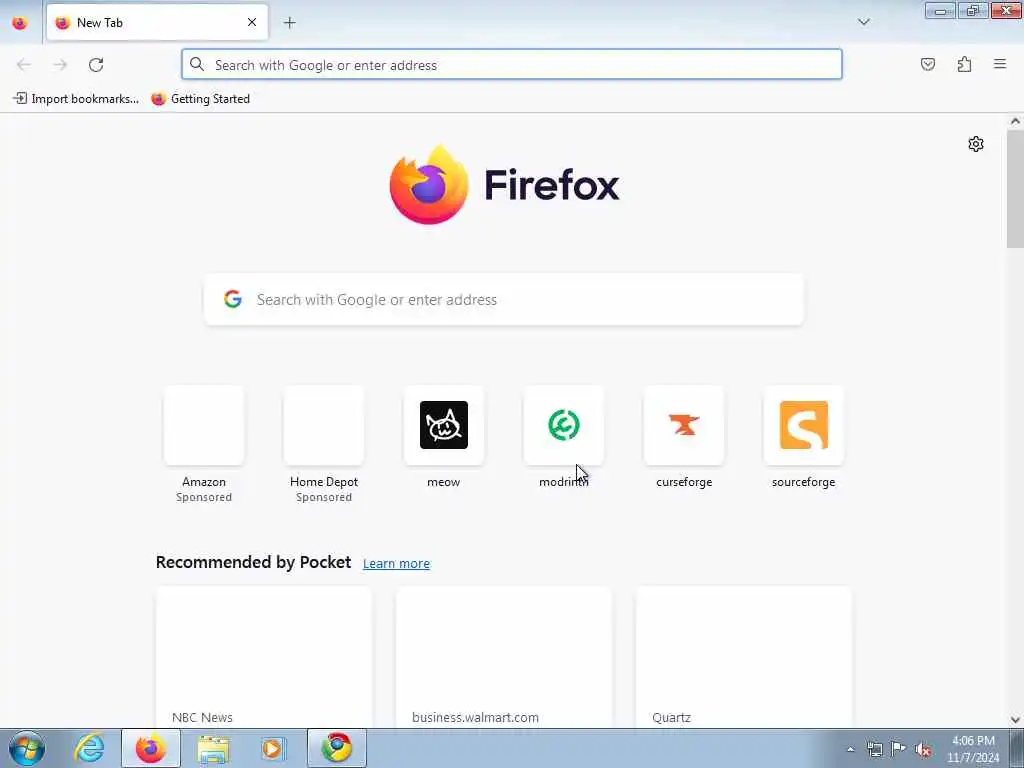Screen dimensions: 1024x768
Task: Open Windows Media Player taskbar icon
Action: click(273, 748)
